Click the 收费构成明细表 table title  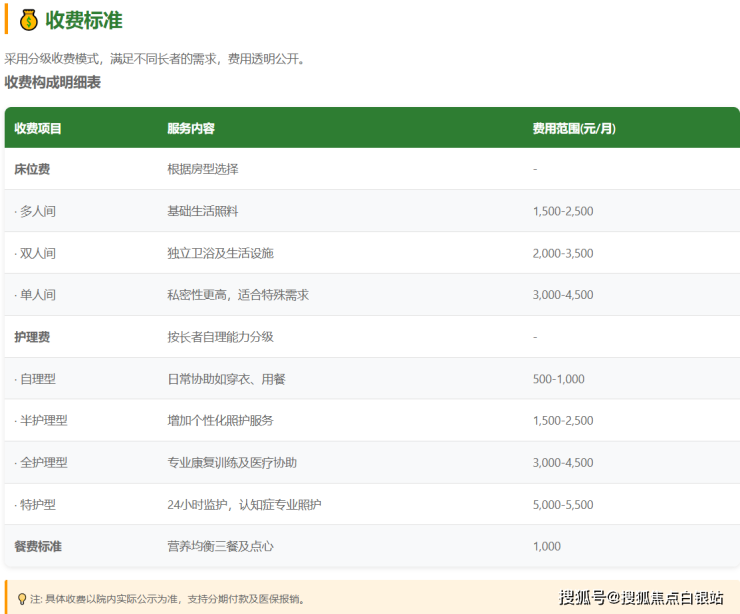coord(52,82)
